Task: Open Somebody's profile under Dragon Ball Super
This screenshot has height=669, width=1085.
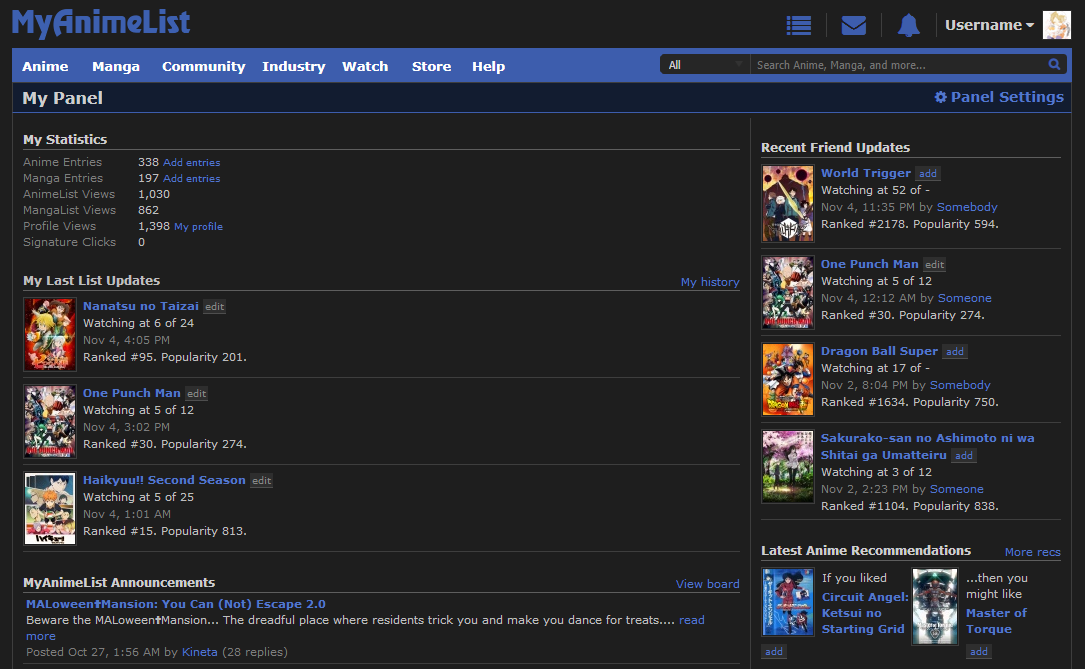Action: point(960,385)
